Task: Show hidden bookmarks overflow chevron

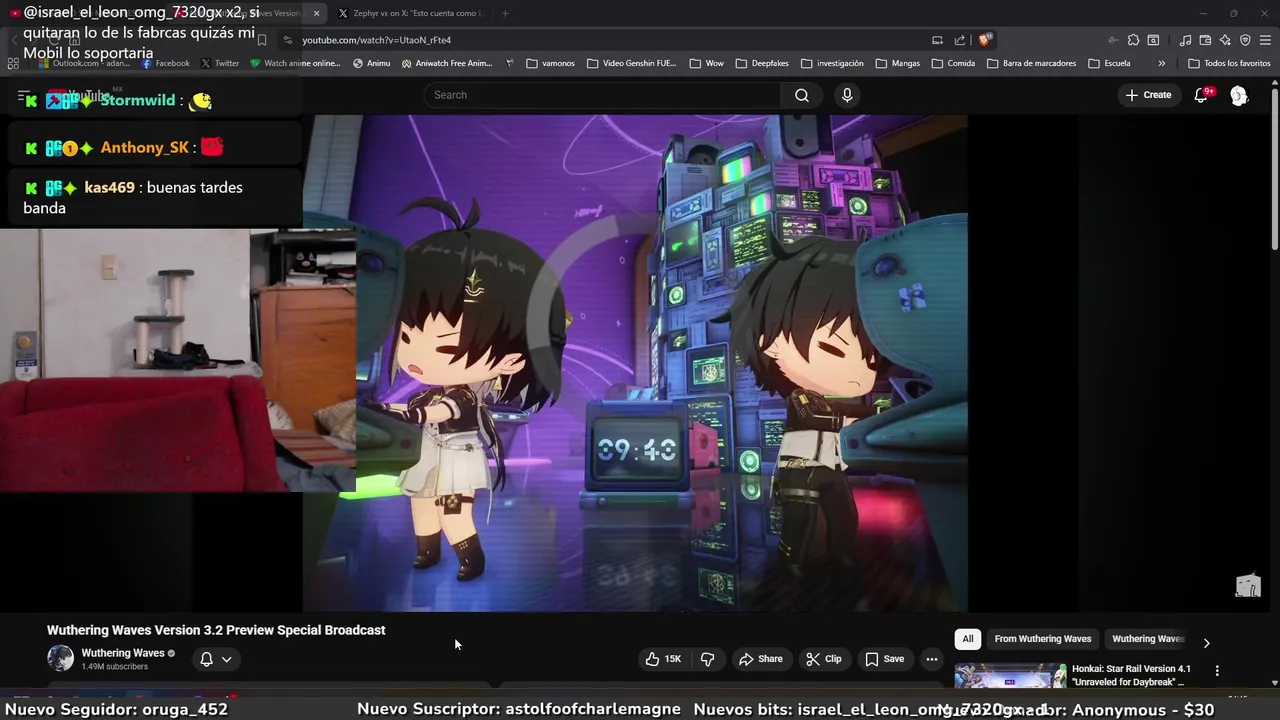Action: coord(1161,63)
